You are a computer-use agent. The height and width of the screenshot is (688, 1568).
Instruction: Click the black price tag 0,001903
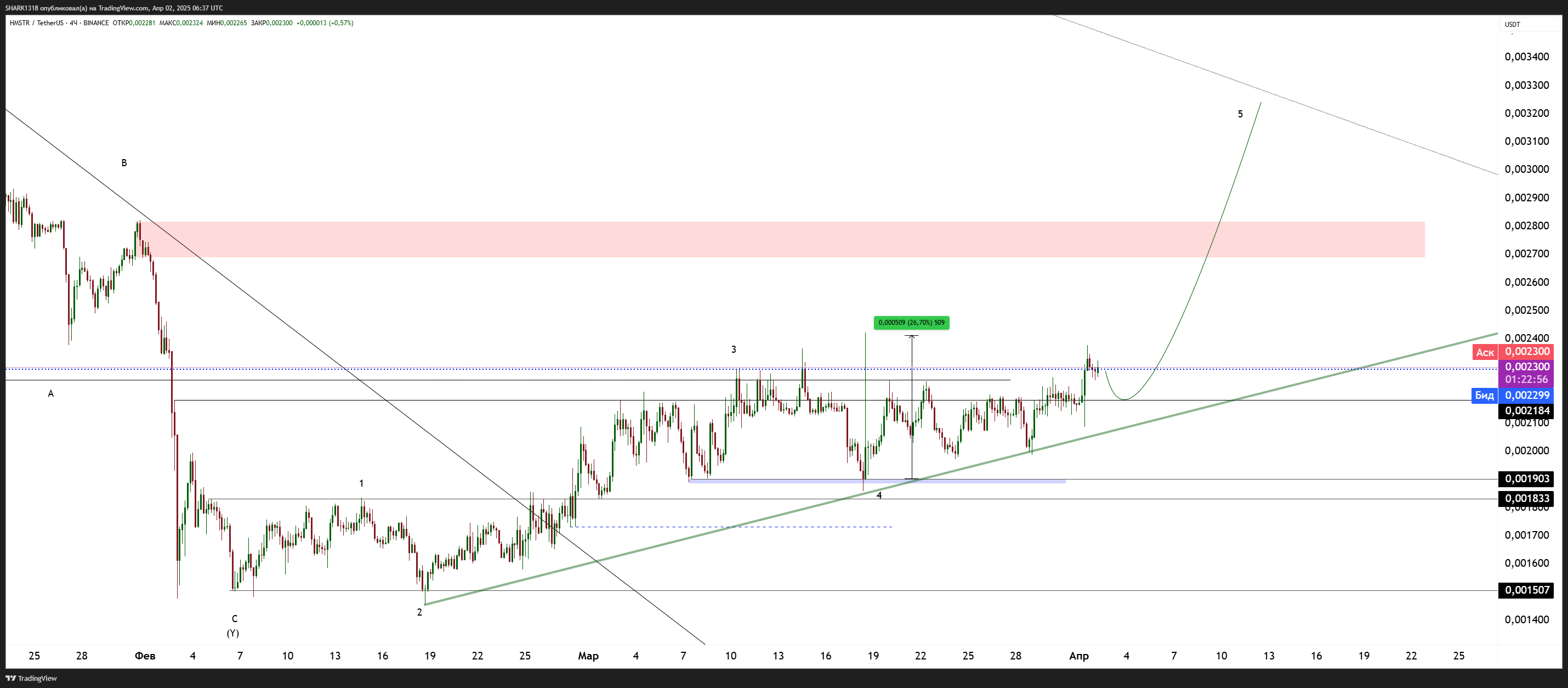pyautogui.click(x=1526, y=479)
